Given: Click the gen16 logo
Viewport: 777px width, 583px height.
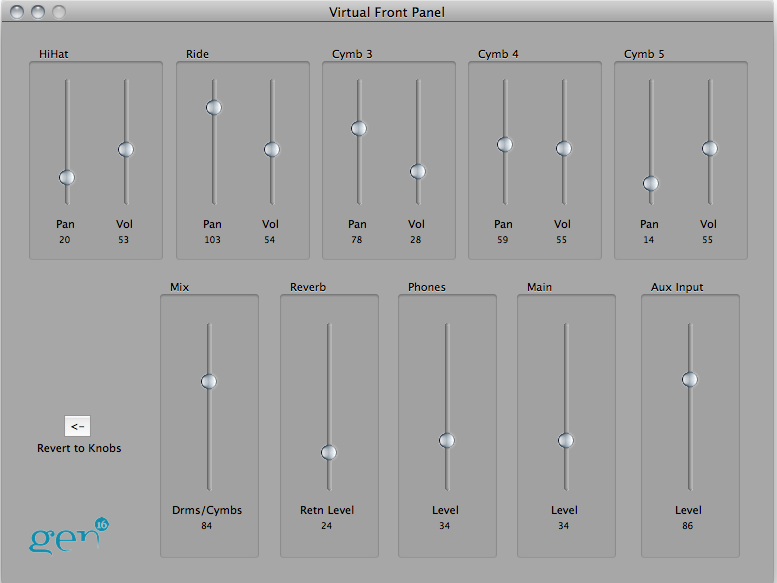Looking at the screenshot, I should (x=68, y=537).
